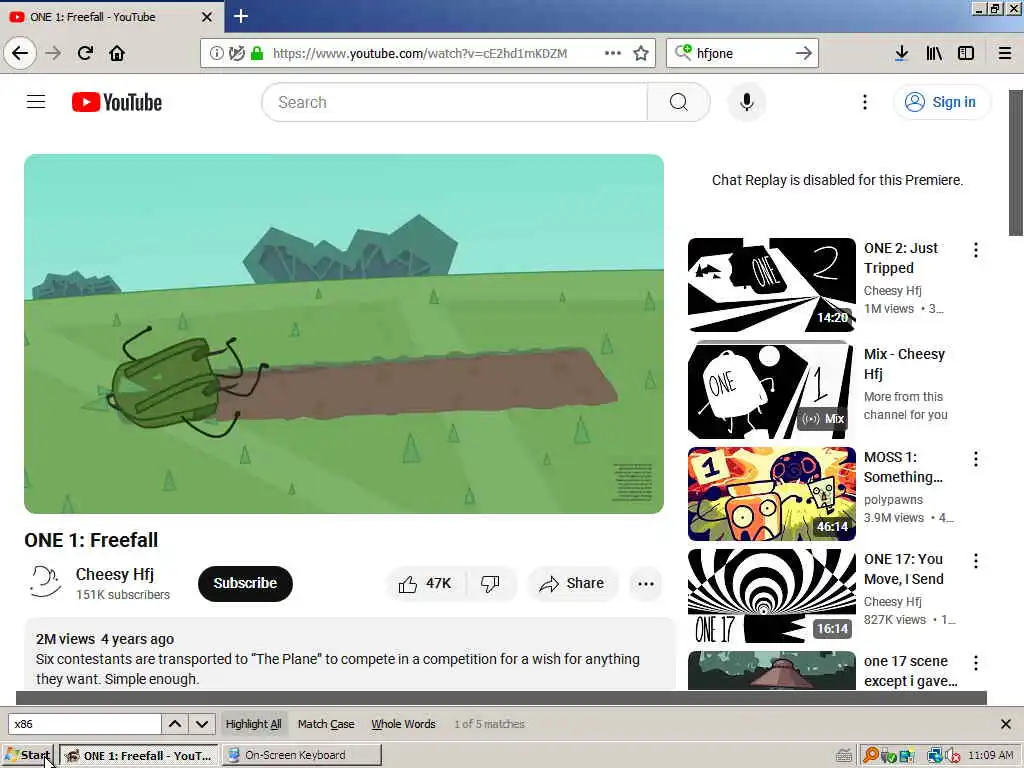
Task: Go back with the browser back arrow
Action: [20, 53]
